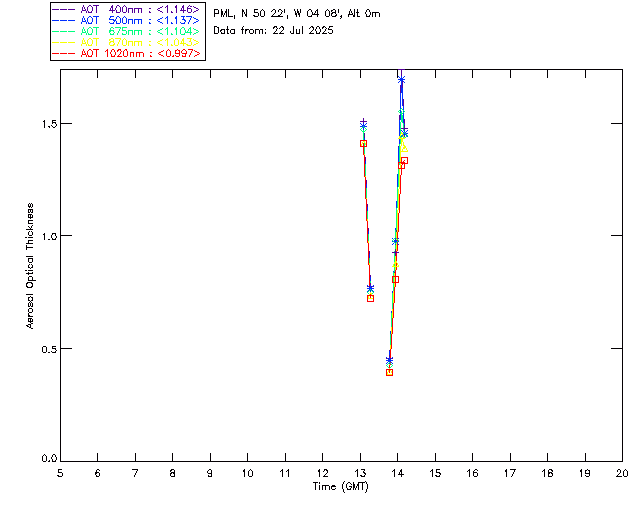This screenshot has width=640, height=512.
Task: Click the x-axis tick label '16'
Action: [x=473, y=473]
